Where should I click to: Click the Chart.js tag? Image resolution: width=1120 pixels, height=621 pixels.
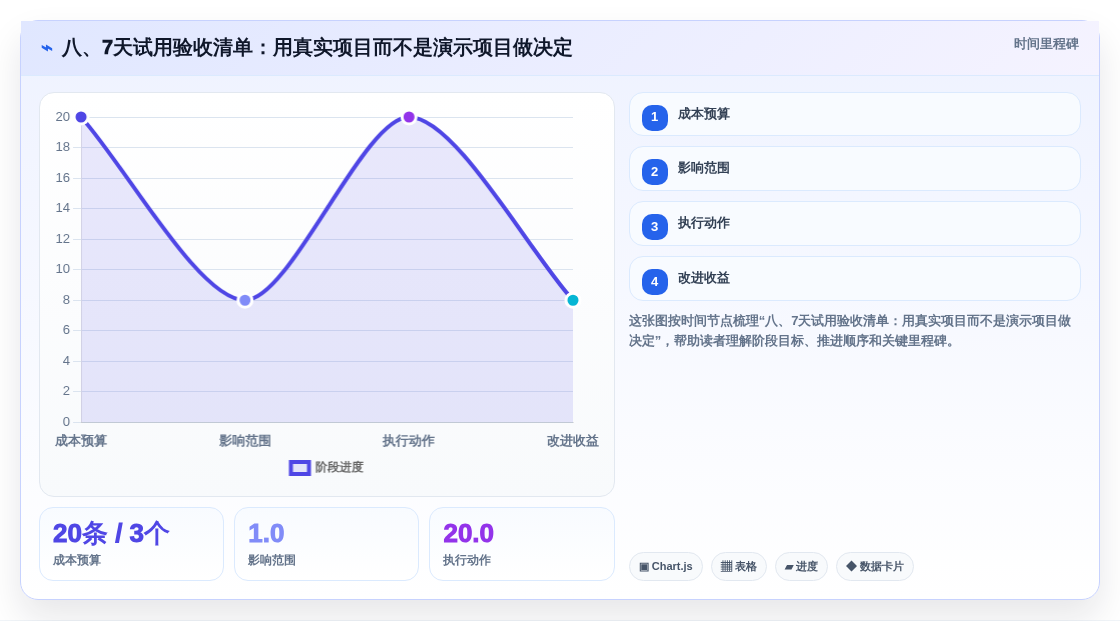click(666, 567)
